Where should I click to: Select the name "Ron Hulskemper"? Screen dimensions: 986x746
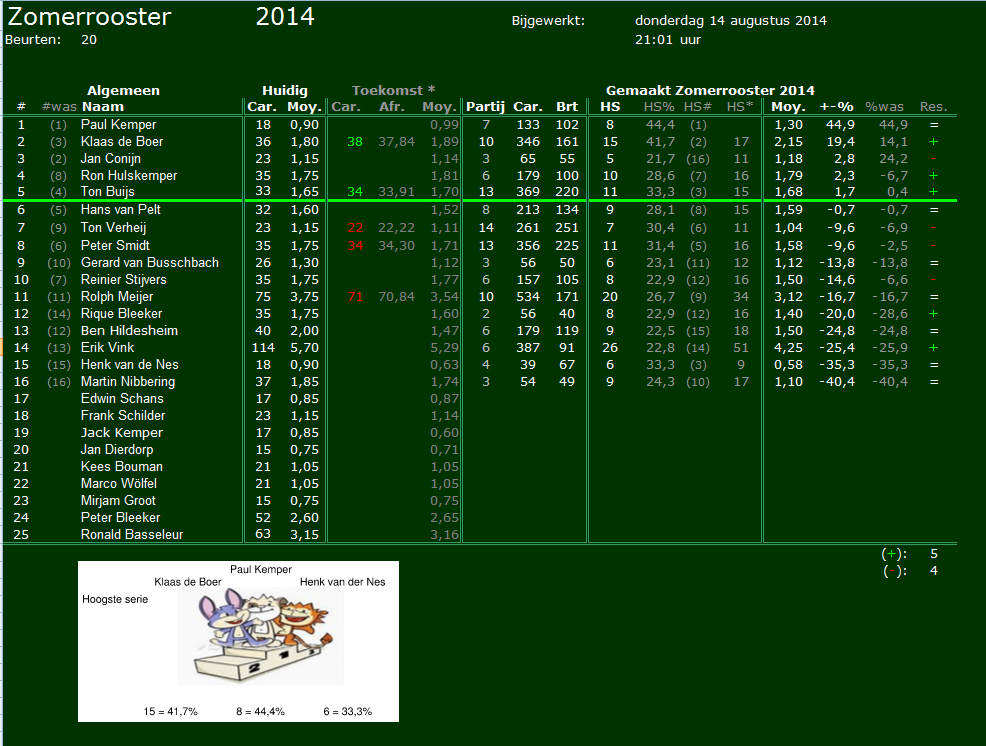[x=129, y=175]
